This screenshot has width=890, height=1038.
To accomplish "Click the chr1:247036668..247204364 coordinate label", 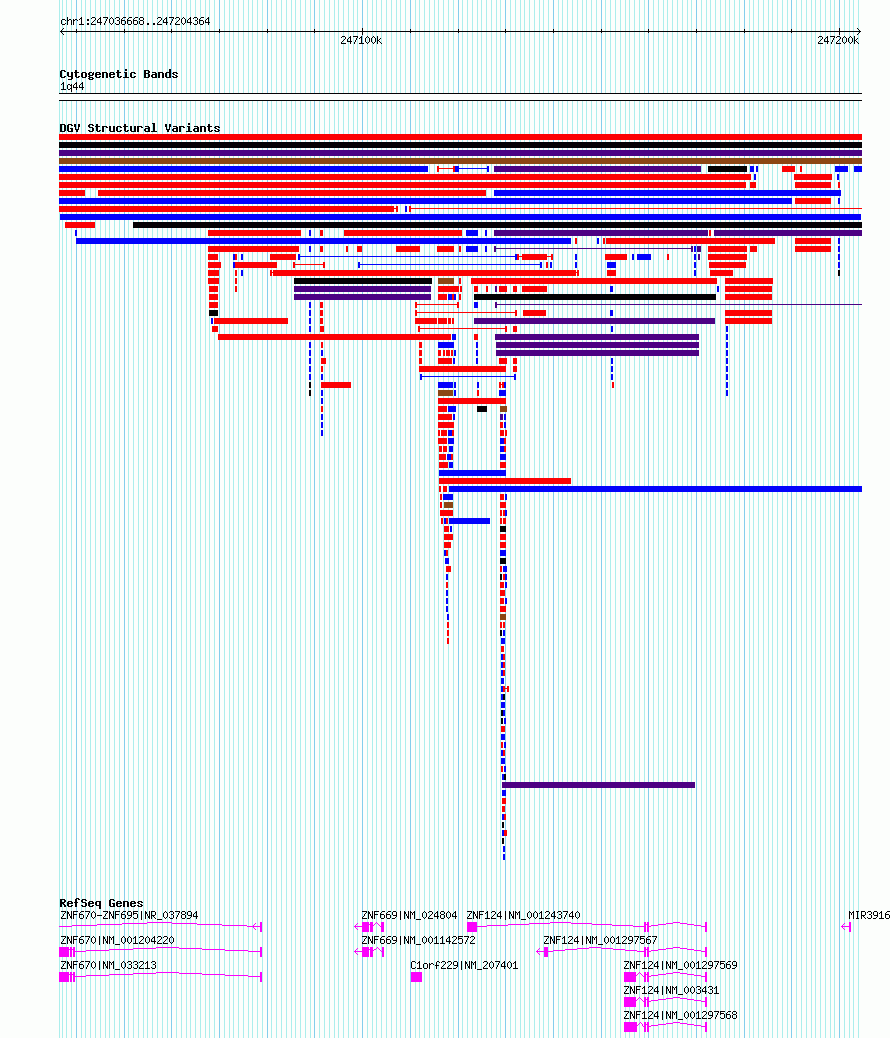I will pos(135,21).
